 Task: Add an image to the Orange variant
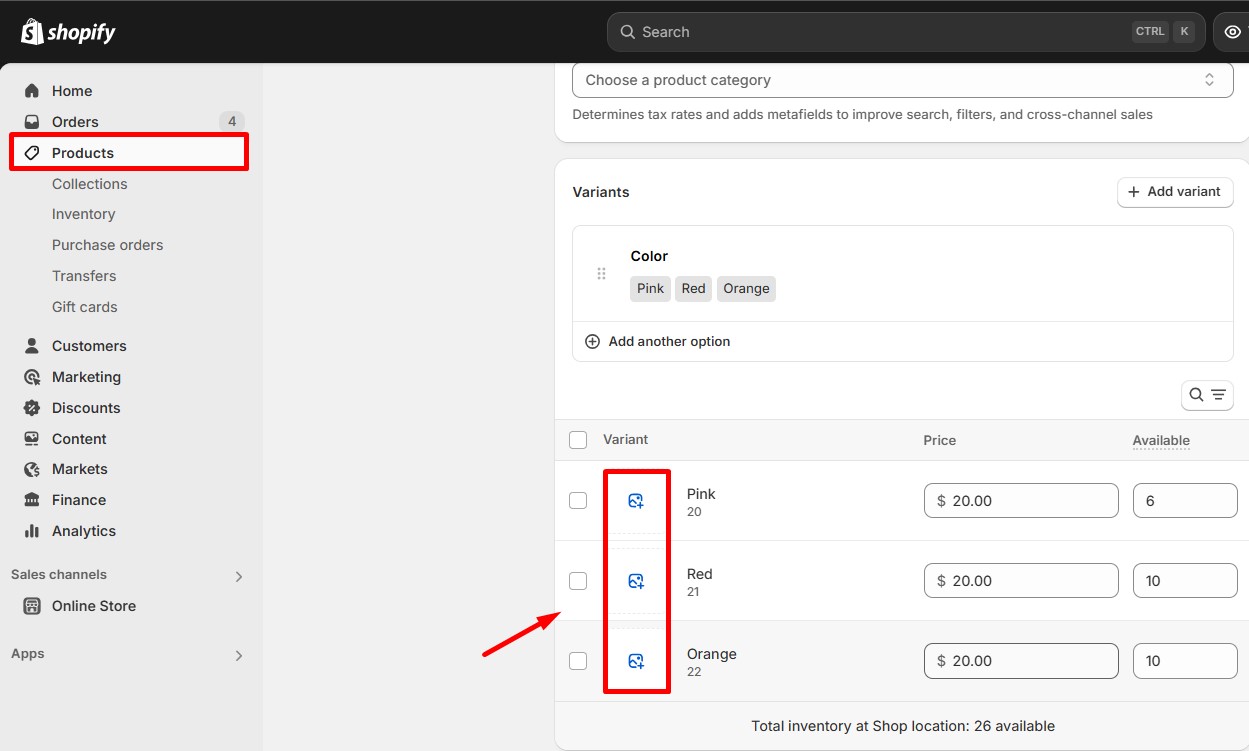point(637,660)
